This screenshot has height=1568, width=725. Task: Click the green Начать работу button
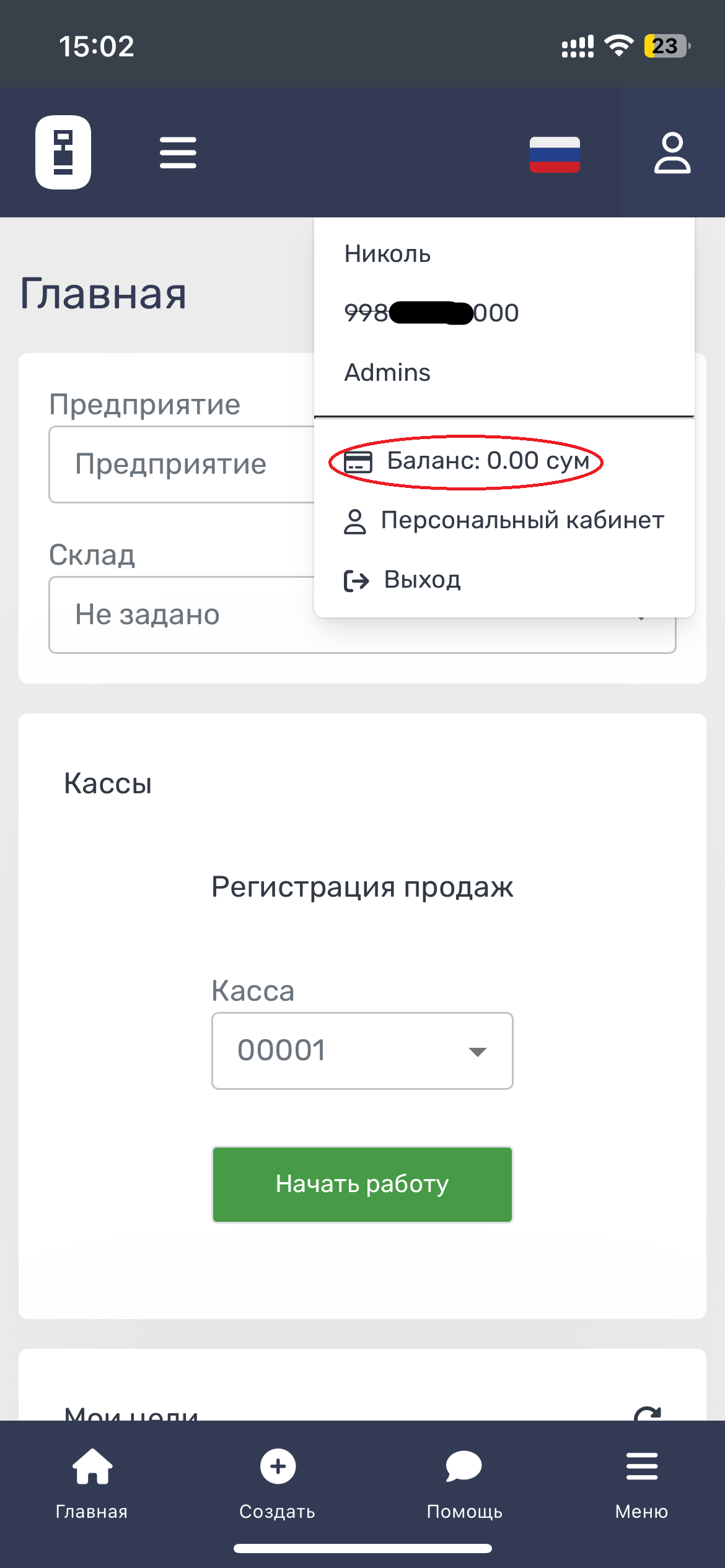(x=362, y=1185)
